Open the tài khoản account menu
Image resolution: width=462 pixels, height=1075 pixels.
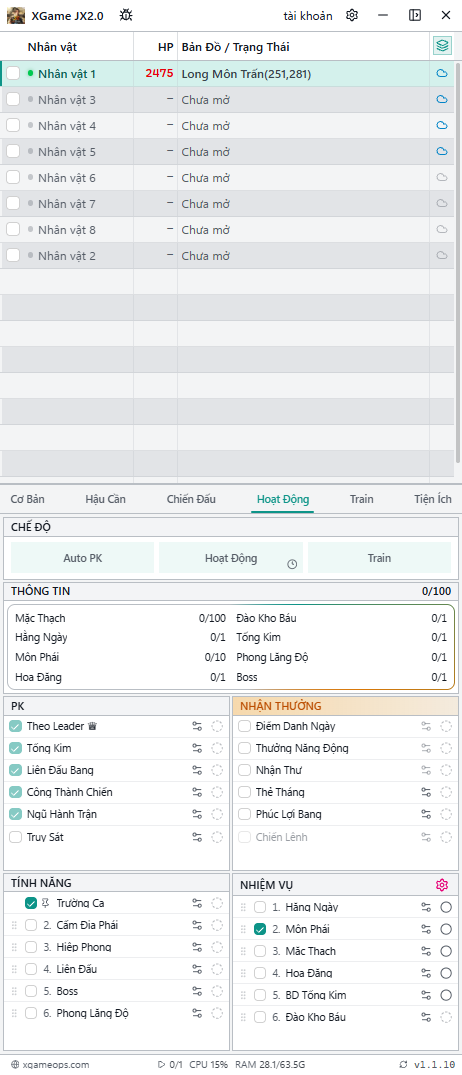[x=308, y=16]
